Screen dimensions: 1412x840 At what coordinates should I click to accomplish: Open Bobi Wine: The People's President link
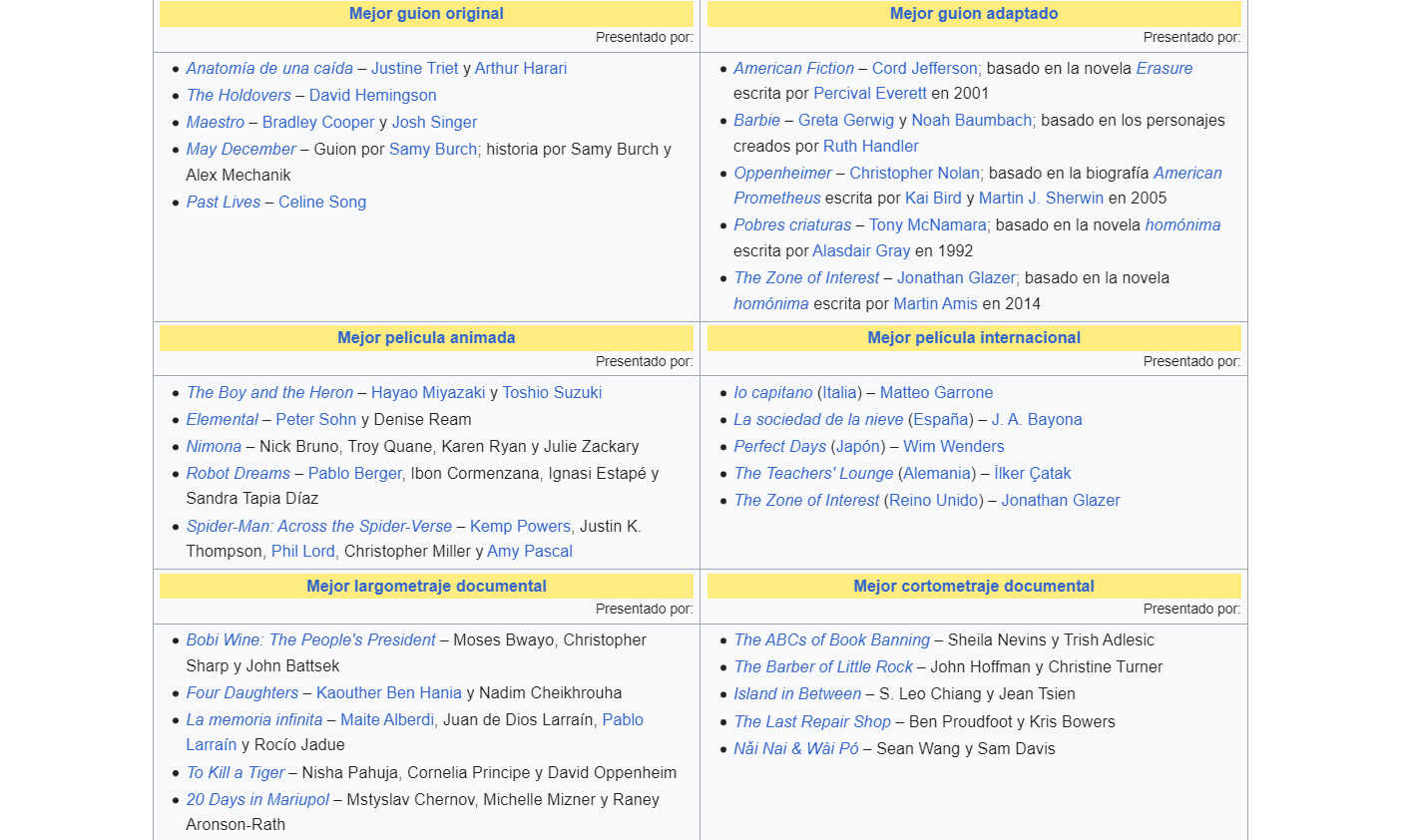[311, 640]
